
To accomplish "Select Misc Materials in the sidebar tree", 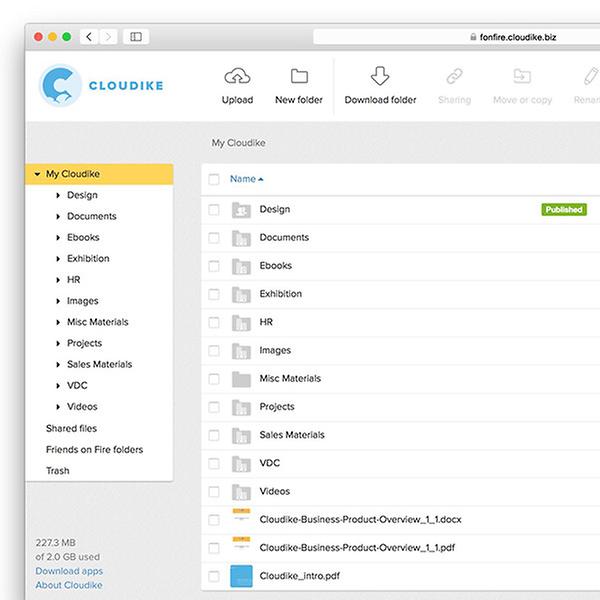I will pos(98,322).
